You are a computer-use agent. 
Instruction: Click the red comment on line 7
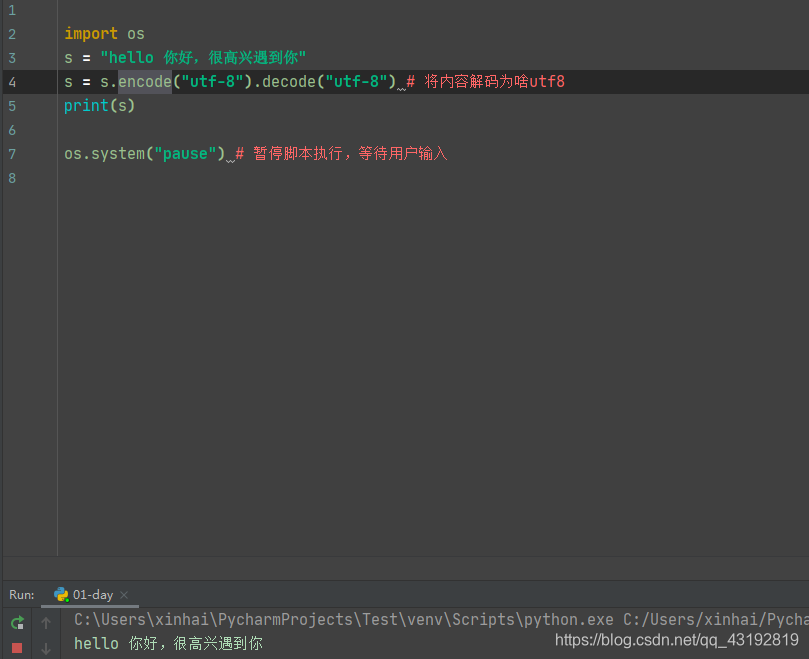pyautogui.click(x=341, y=153)
